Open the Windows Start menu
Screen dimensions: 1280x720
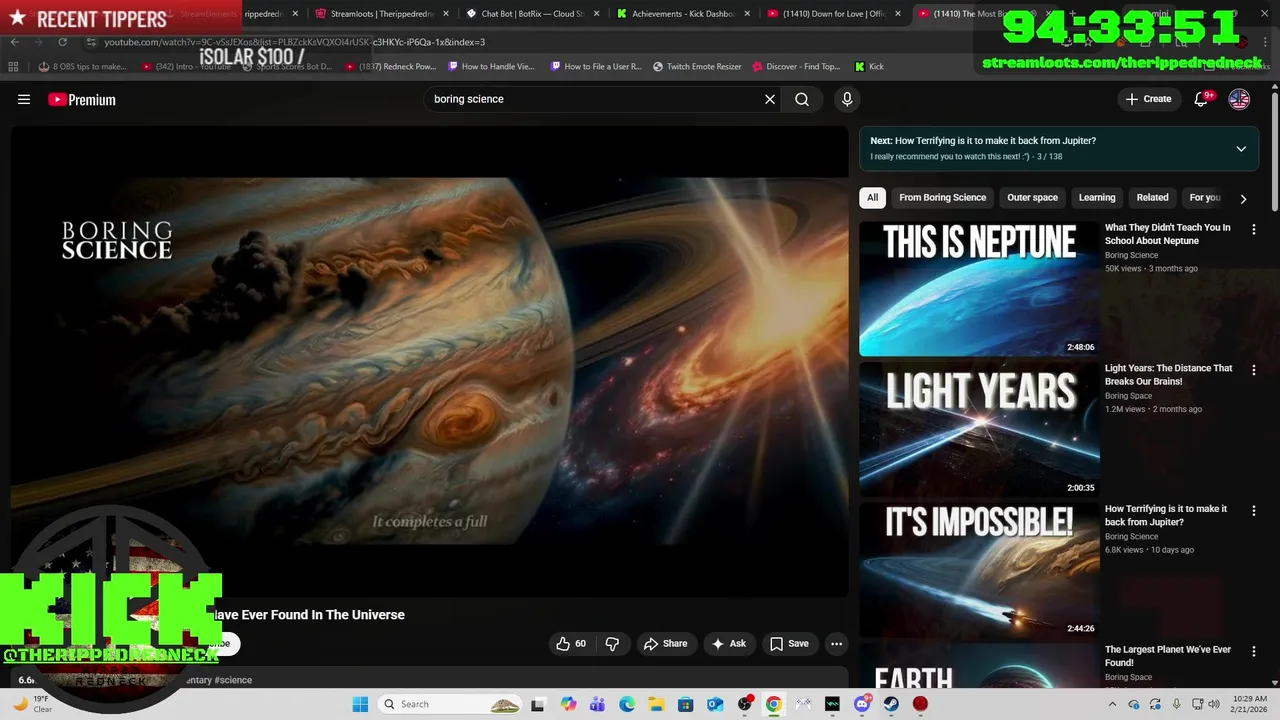click(x=360, y=704)
